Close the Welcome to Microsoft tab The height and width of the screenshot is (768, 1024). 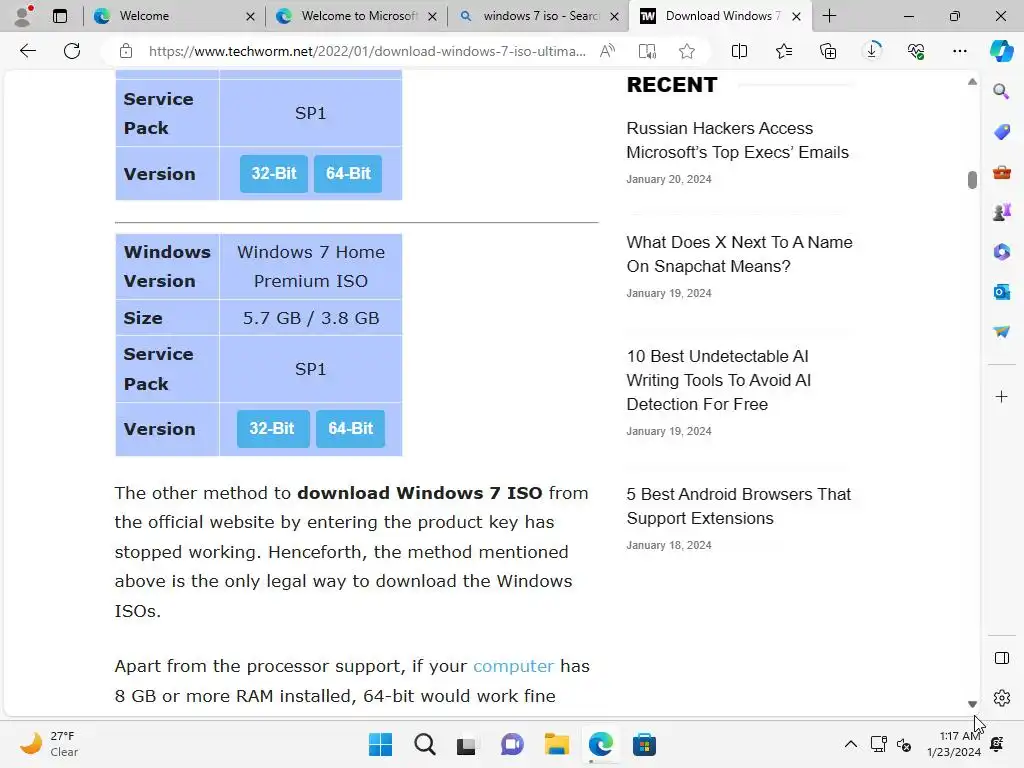432,16
